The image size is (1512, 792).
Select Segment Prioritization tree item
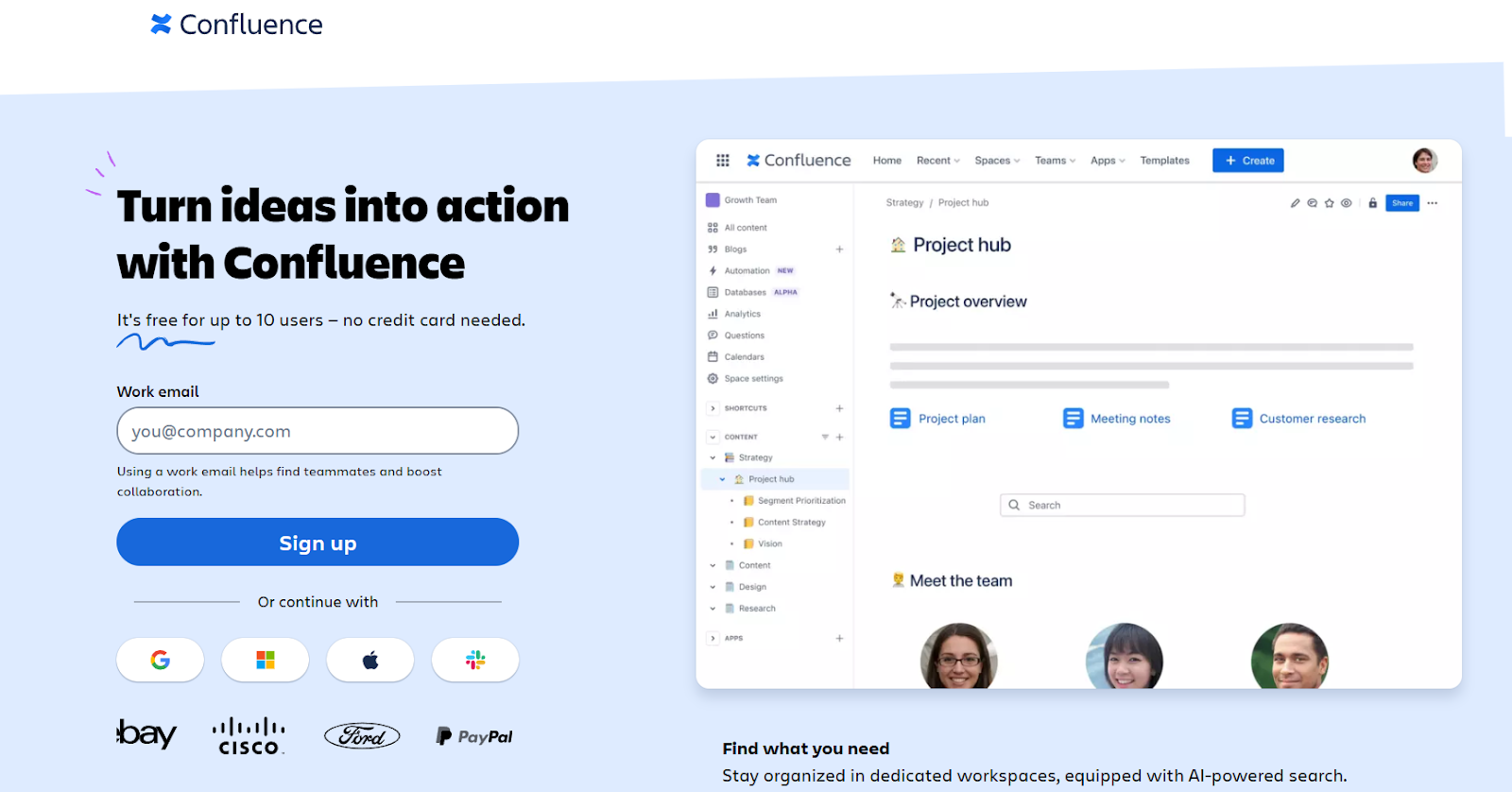[794, 501]
